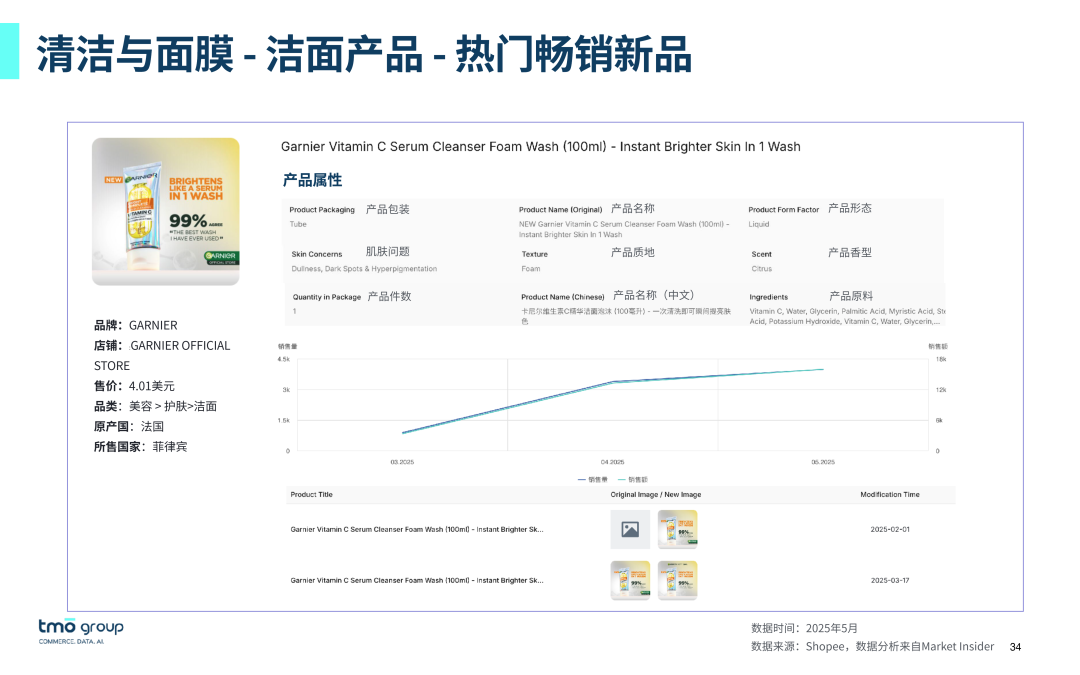Click the Modification Time column header
The height and width of the screenshot is (675, 1080).
click(890, 495)
